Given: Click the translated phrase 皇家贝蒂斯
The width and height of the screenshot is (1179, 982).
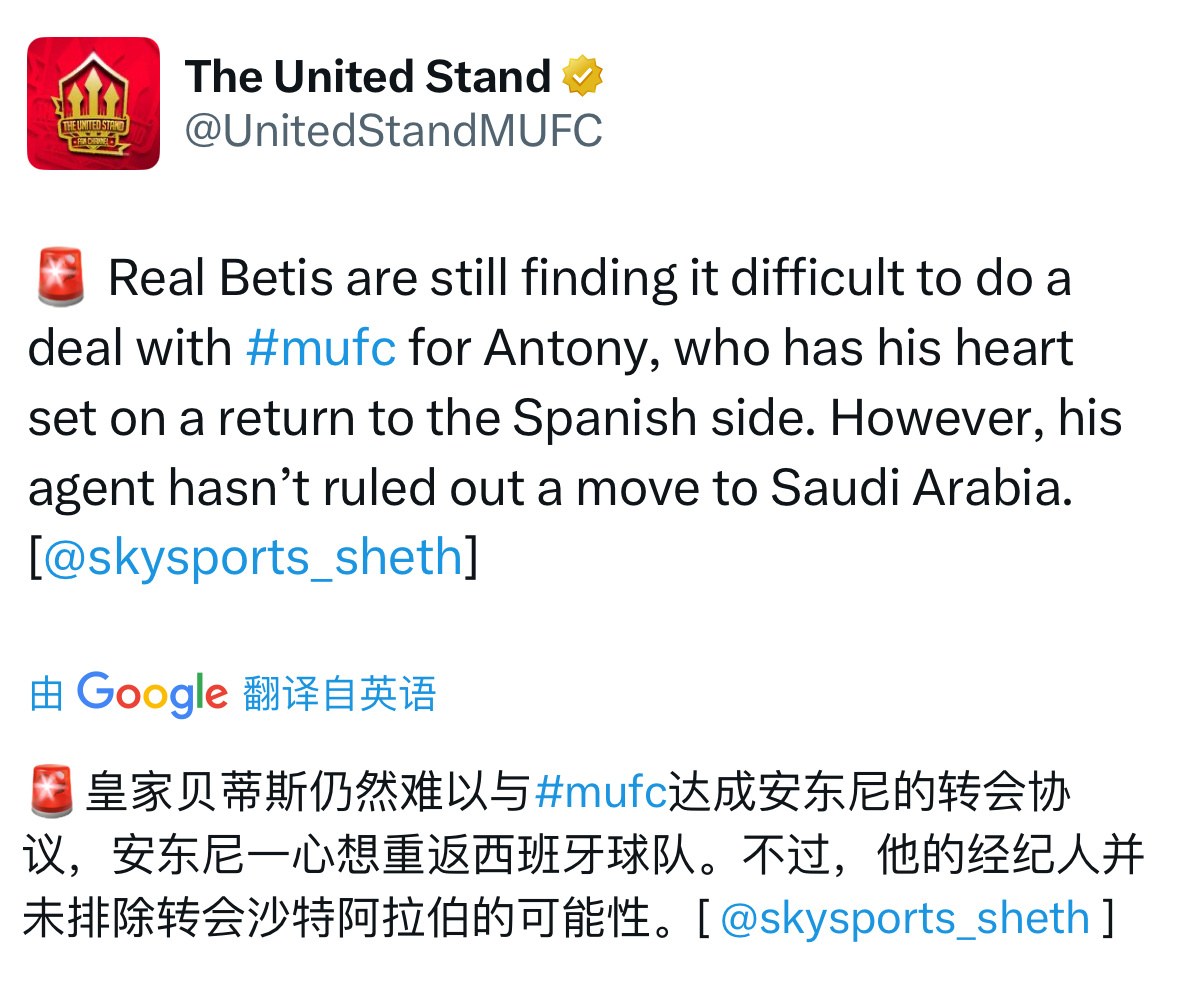Looking at the screenshot, I should click(x=195, y=792).
